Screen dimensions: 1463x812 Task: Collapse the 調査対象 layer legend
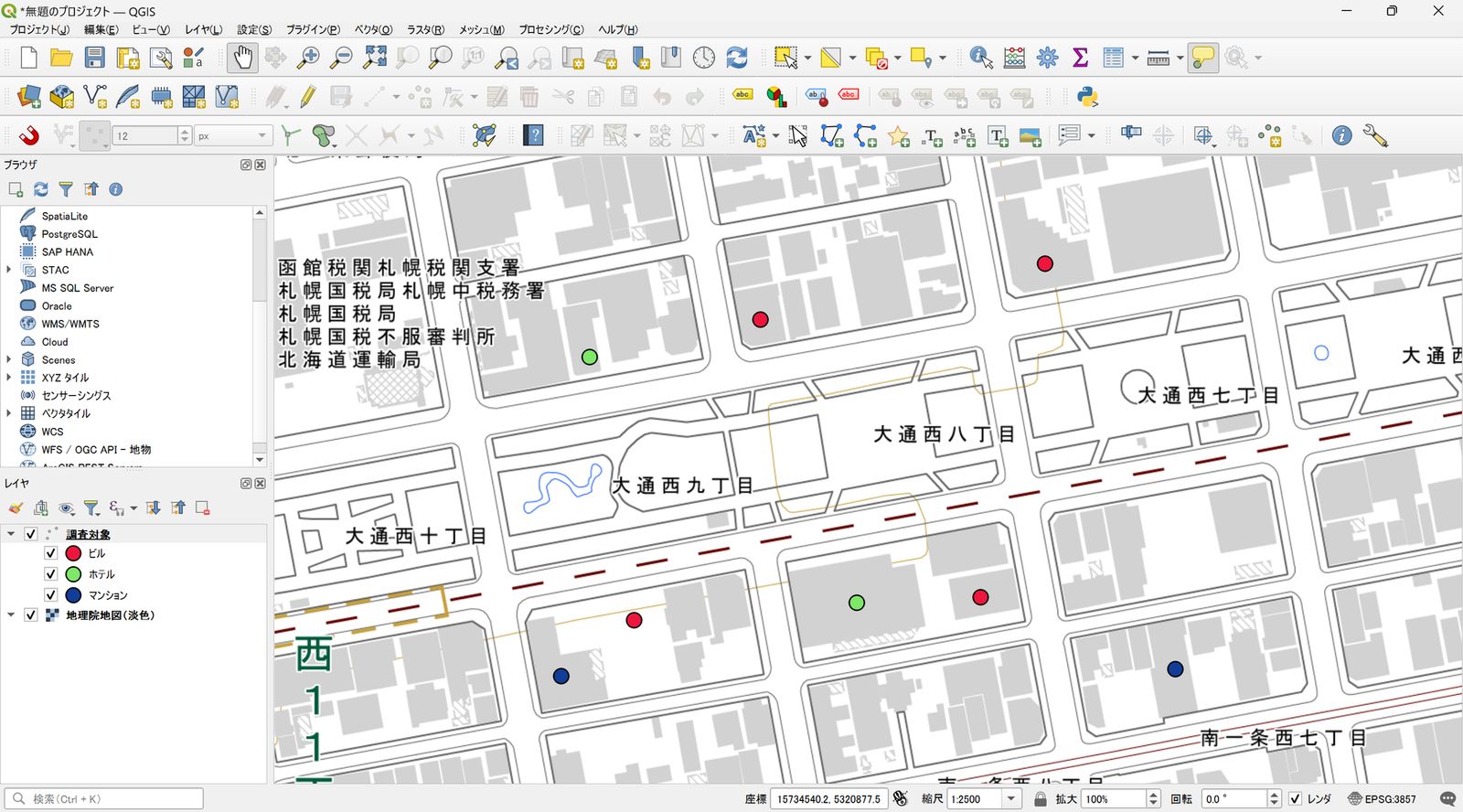pos(11,534)
